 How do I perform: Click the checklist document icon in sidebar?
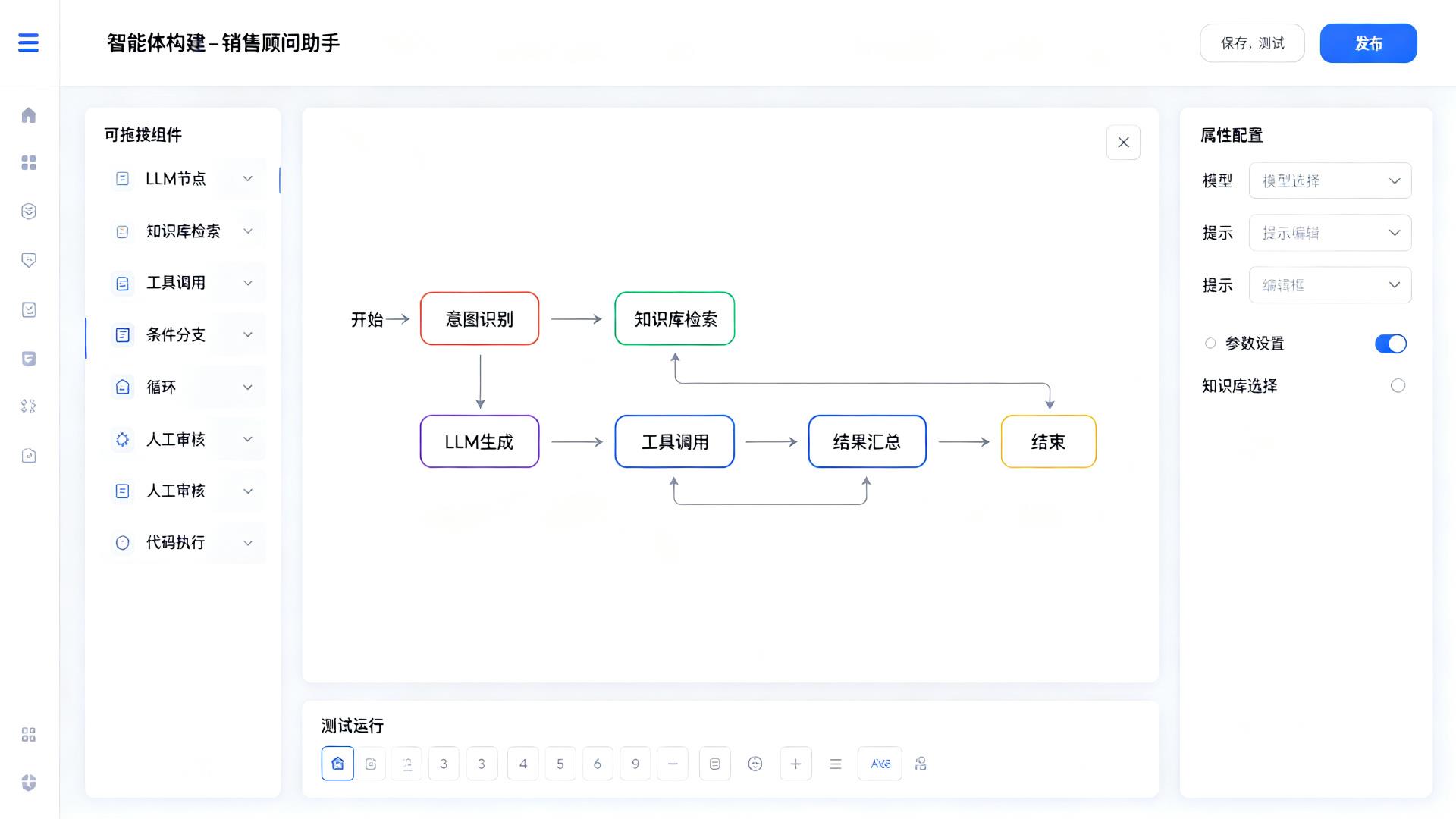point(29,309)
